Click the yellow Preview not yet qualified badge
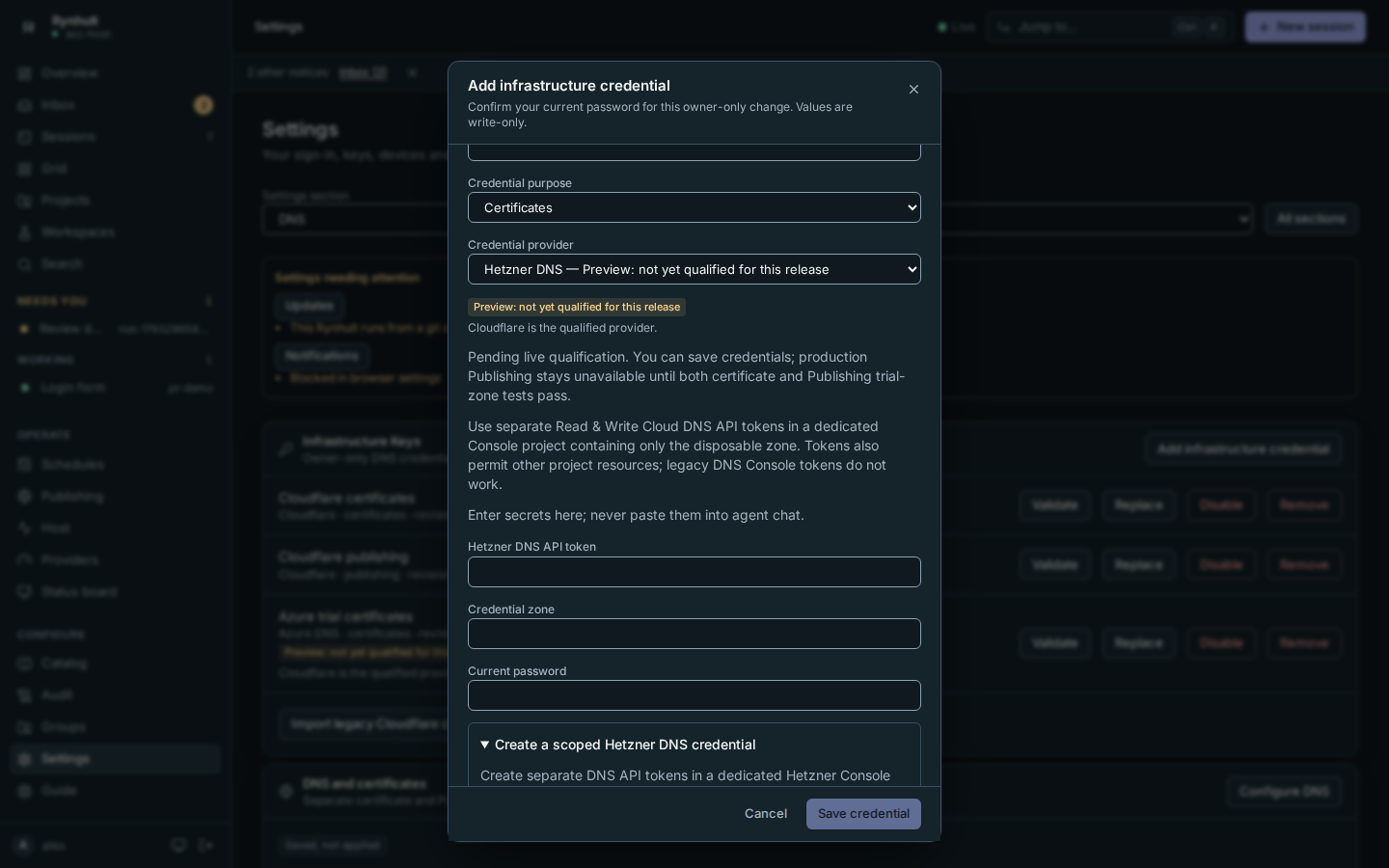This screenshot has height=868, width=1389. pyautogui.click(x=577, y=307)
